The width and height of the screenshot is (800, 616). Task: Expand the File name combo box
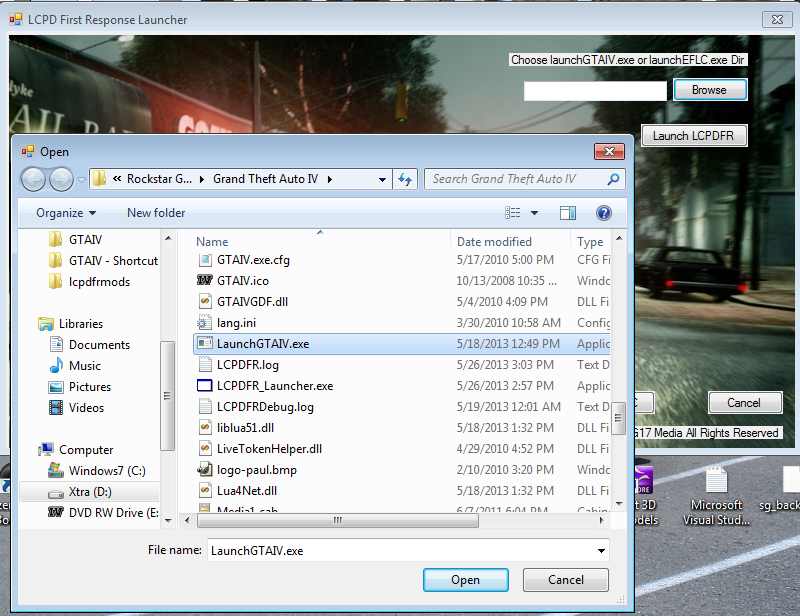pyautogui.click(x=600, y=551)
